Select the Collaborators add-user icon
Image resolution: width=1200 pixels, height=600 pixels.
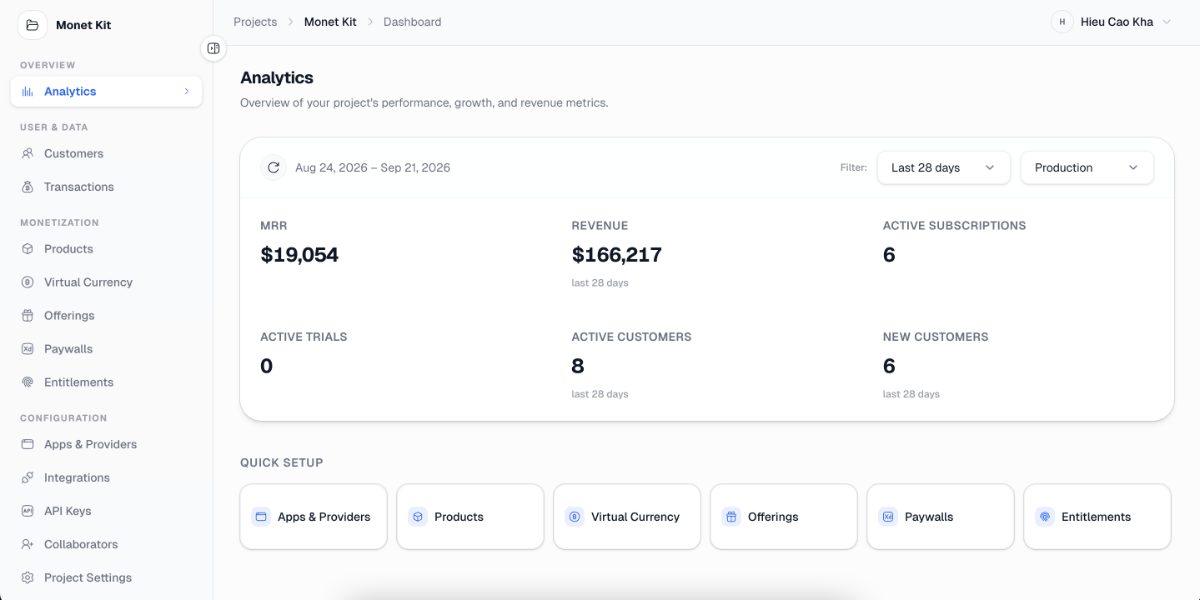pyautogui.click(x=28, y=544)
